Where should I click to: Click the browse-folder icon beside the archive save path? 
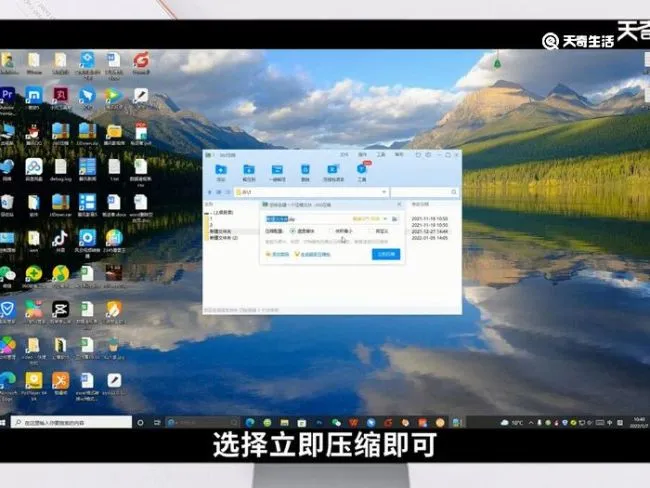pyautogui.click(x=395, y=219)
